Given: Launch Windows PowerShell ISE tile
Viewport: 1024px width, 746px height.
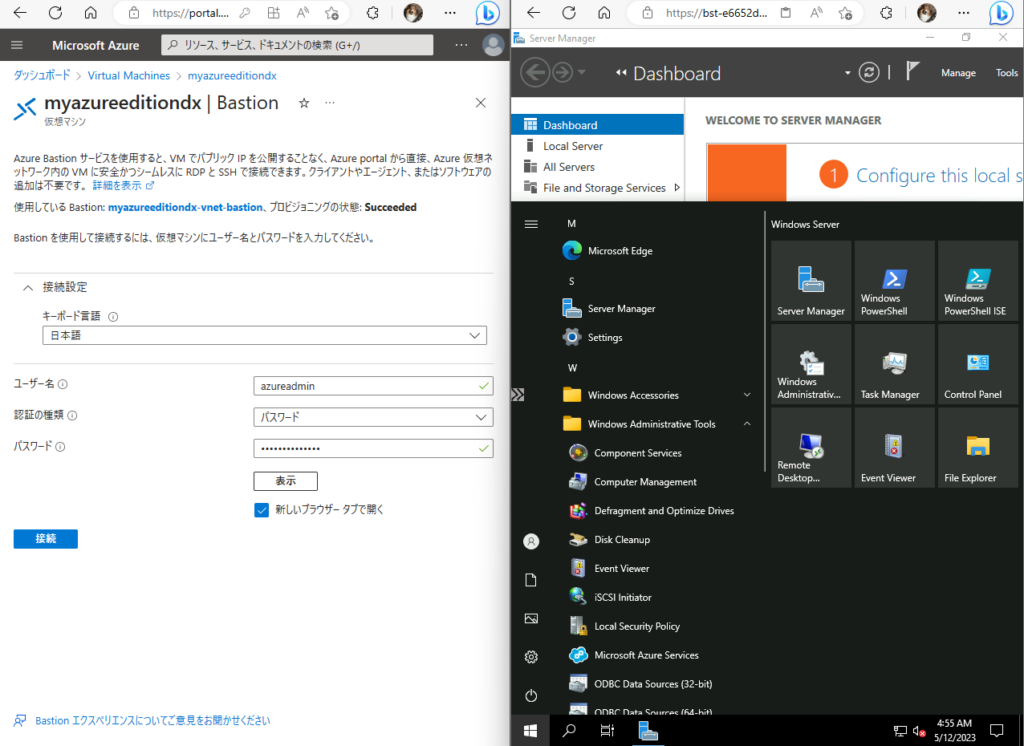Looking at the screenshot, I should coord(978,280).
